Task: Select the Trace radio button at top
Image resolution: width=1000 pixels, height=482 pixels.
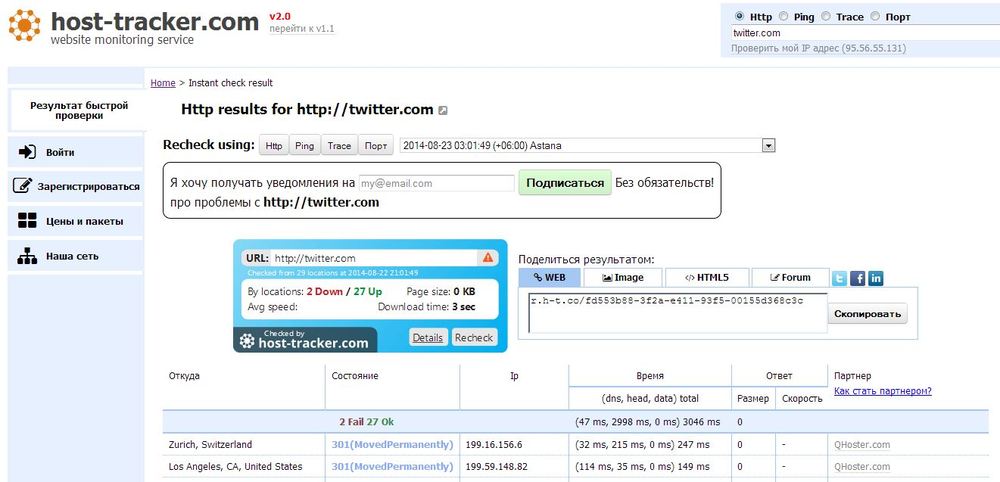Action: [826, 17]
